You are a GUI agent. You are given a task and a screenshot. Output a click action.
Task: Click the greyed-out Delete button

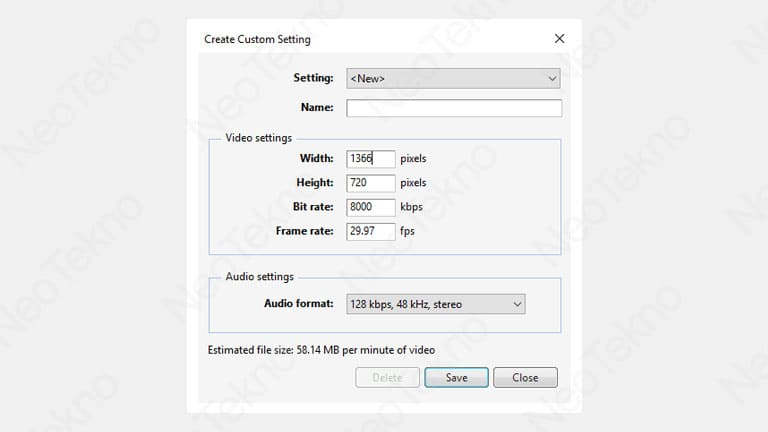pos(387,378)
